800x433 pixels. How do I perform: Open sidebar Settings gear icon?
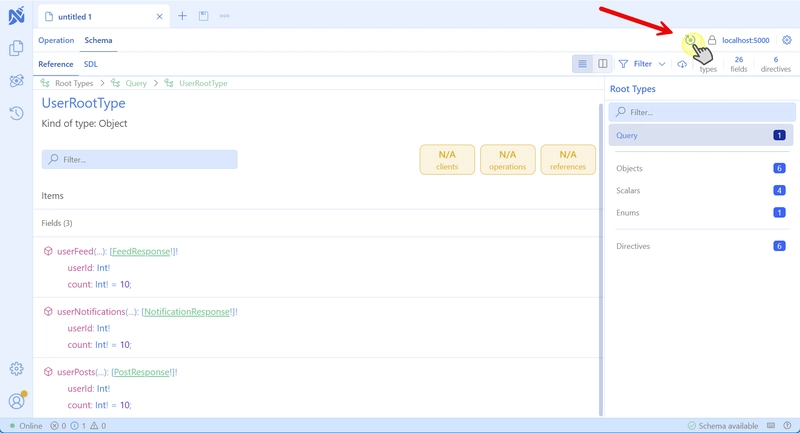[16, 369]
